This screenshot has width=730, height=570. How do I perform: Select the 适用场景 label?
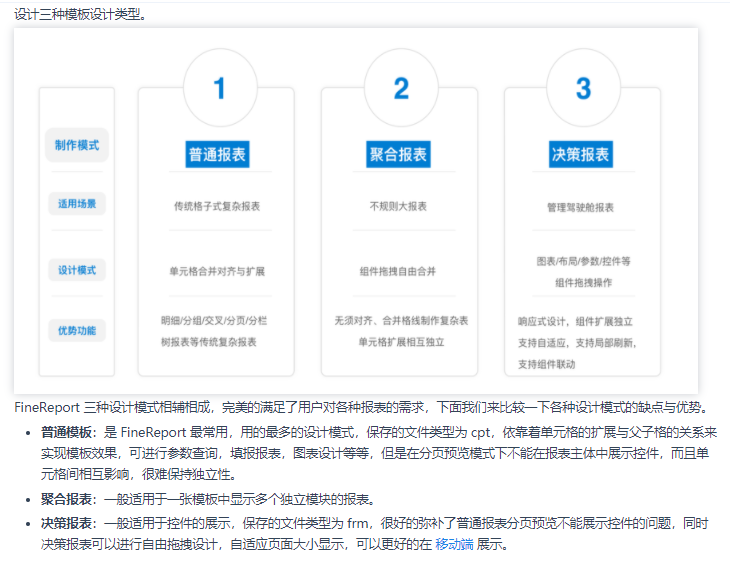pyautogui.click(x=77, y=204)
